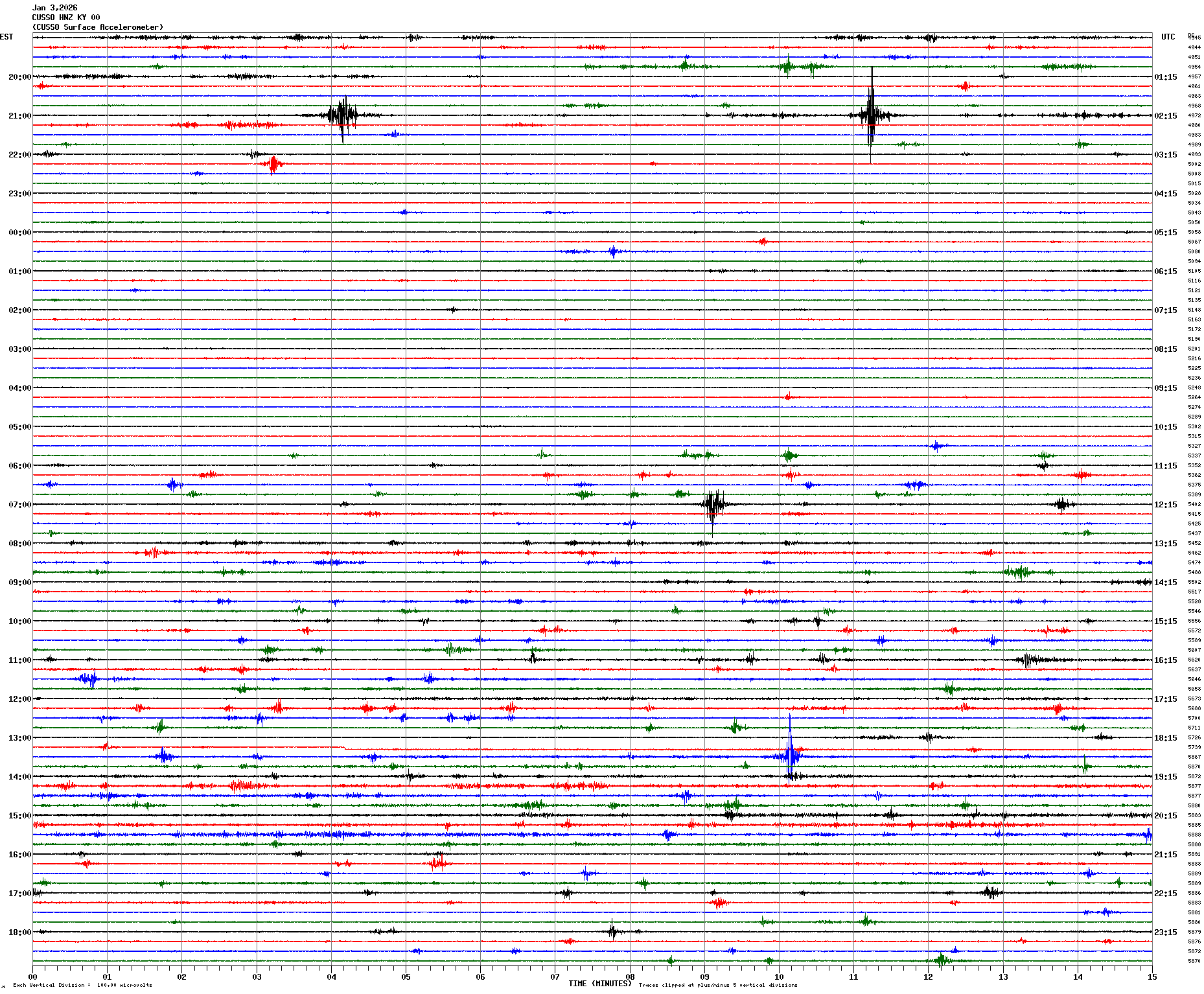Select the 21:00 EST row label
Image resolution: width=1204 pixels, height=994 pixels.
[19, 116]
